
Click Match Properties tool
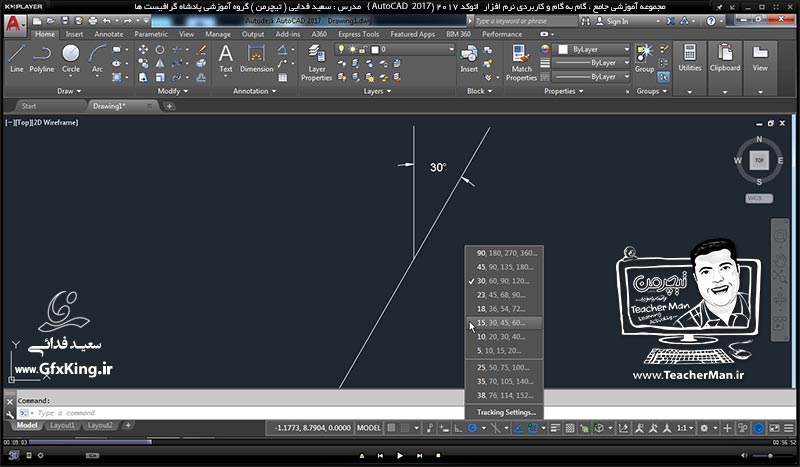point(521,63)
